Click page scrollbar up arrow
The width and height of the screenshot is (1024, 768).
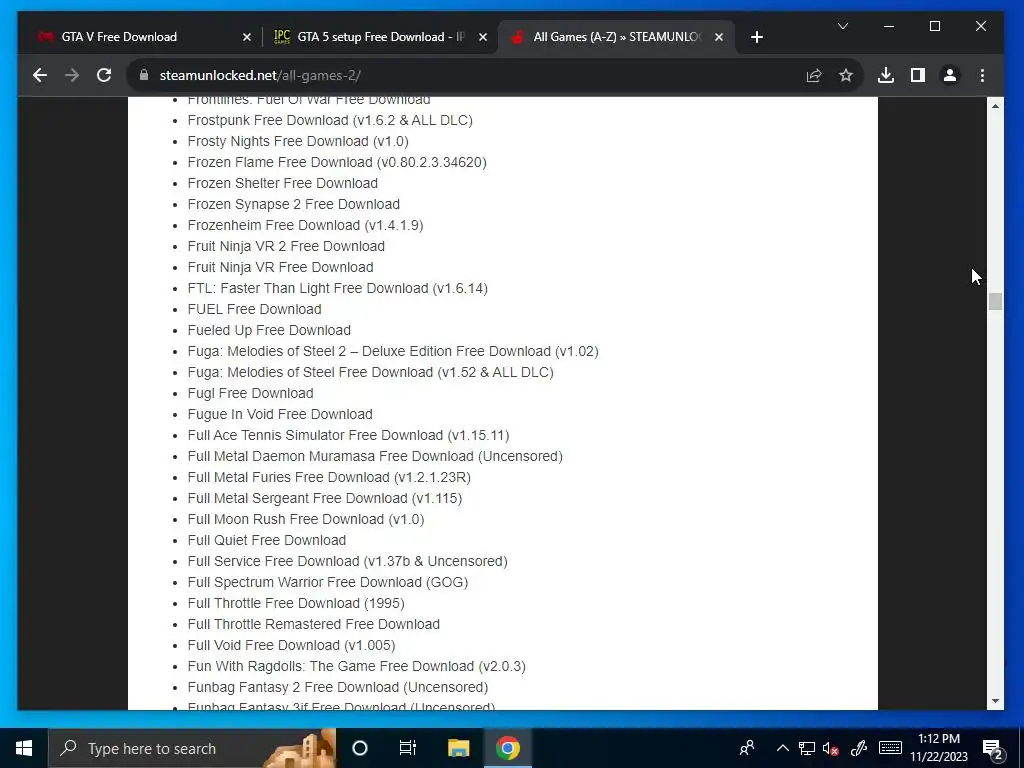click(995, 106)
